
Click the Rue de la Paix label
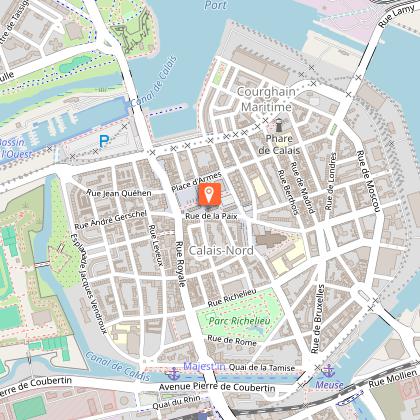point(211,216)
